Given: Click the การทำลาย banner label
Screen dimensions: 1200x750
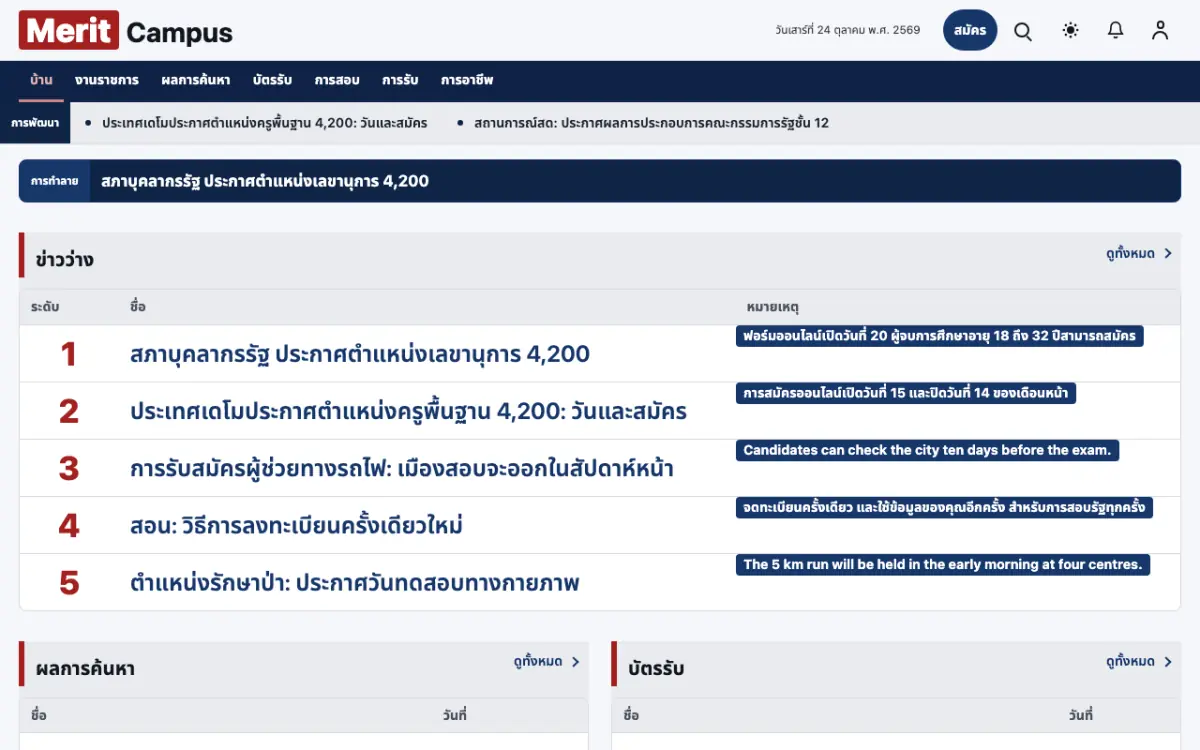Looking at the screenshot, I should pyautogui.click(x=54, y=181).
